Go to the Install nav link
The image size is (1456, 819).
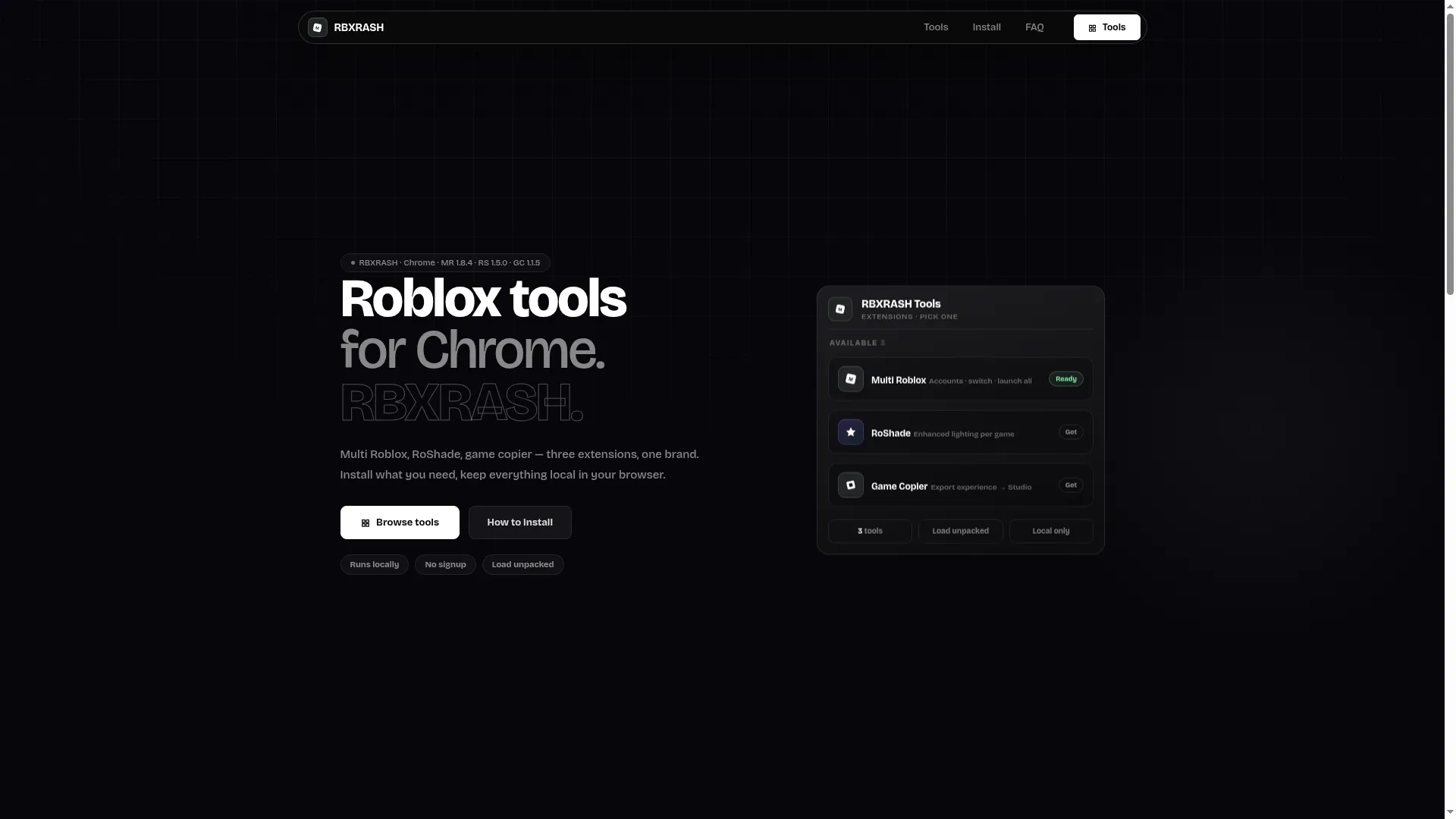click(987, 27)
